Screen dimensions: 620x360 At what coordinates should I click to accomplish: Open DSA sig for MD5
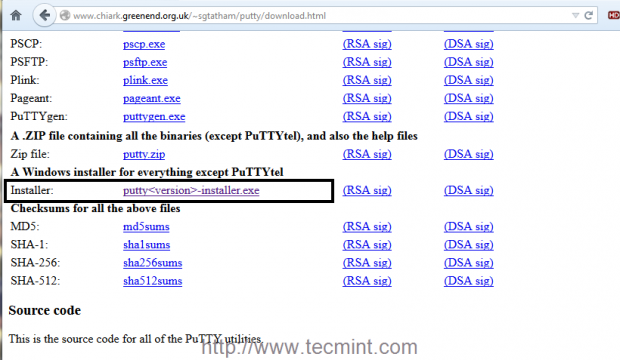click(x=469, y=227)
